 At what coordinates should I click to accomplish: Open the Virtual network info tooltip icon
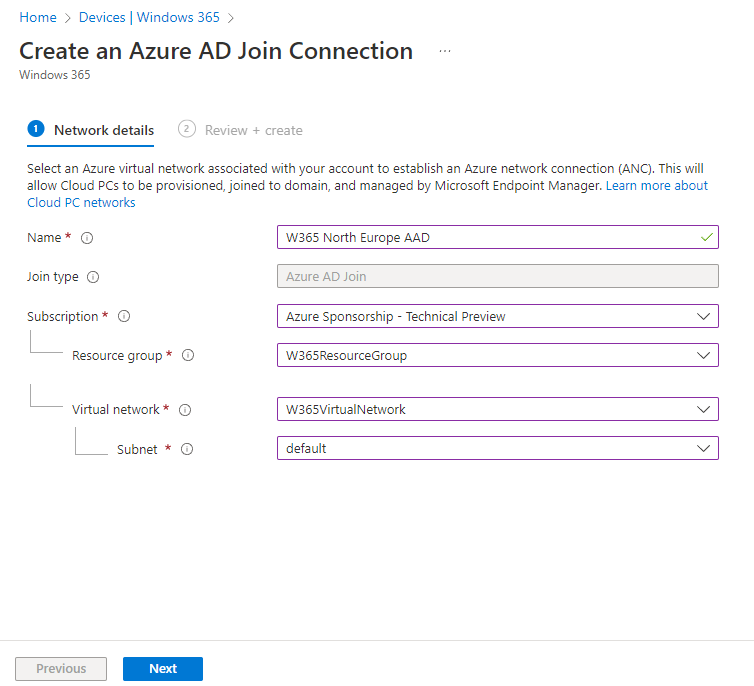185,410
